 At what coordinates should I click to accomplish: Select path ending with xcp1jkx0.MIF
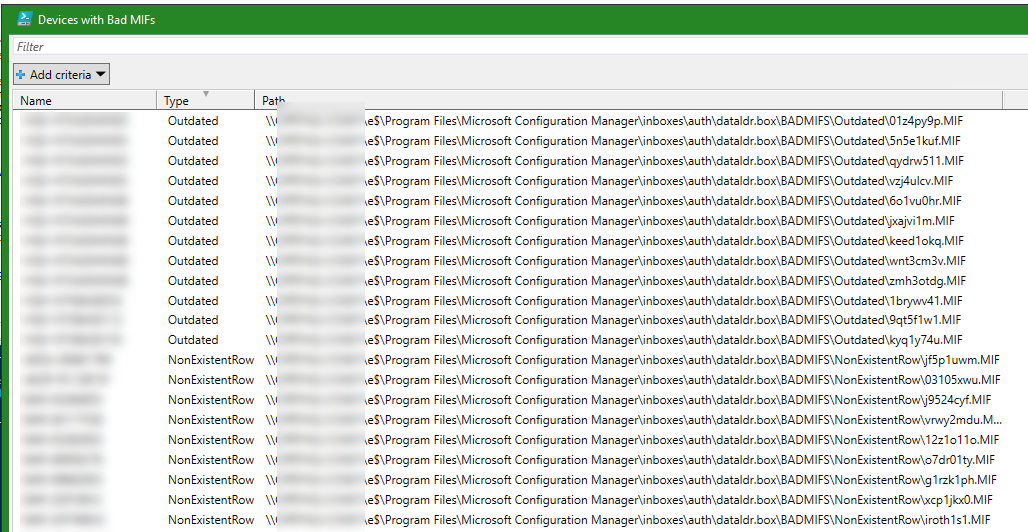pos(629,500)
